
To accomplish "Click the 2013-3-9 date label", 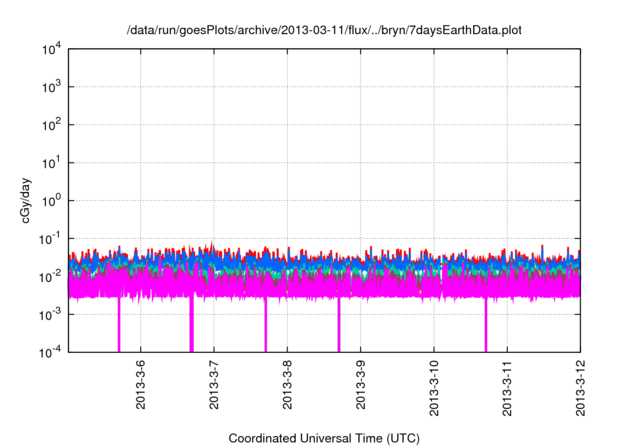I will (360, 385).
